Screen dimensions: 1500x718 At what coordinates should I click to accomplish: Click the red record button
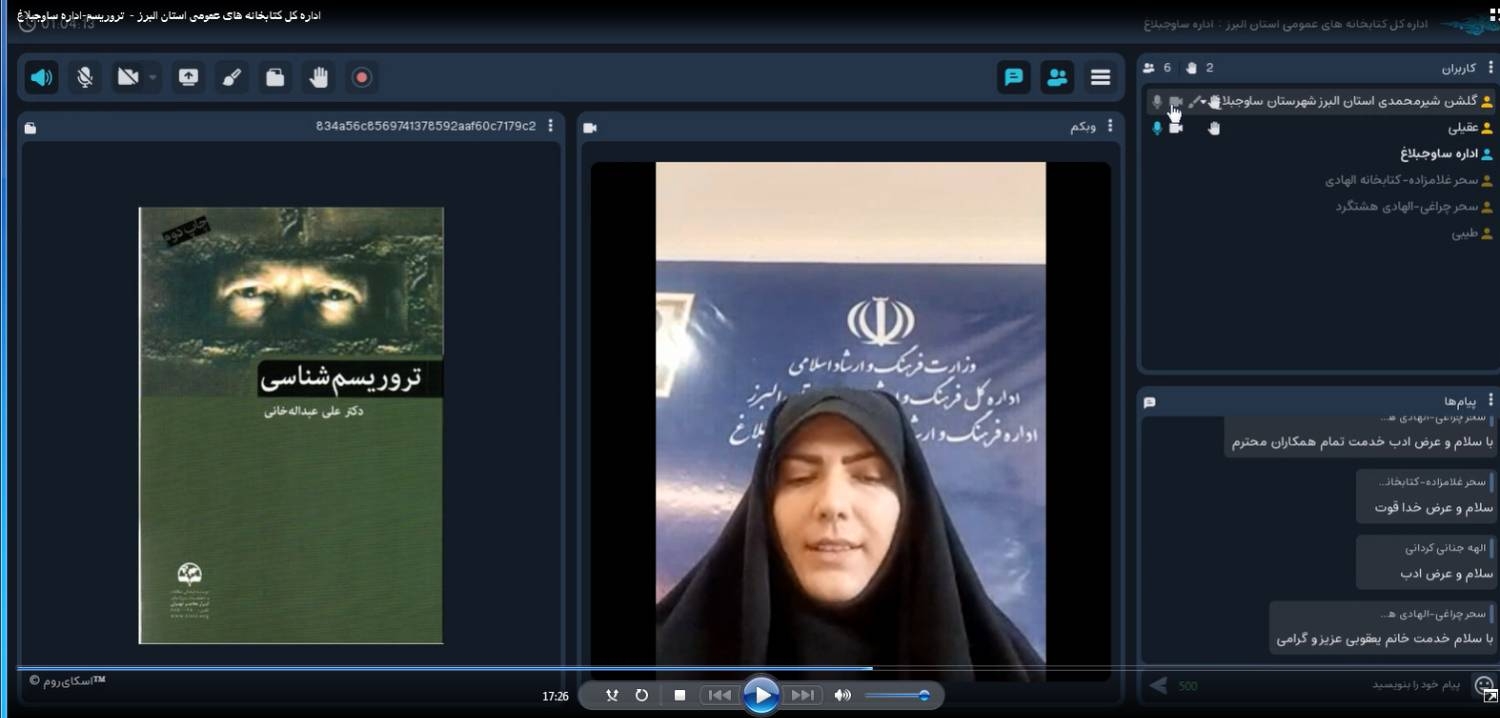[362, 77]
